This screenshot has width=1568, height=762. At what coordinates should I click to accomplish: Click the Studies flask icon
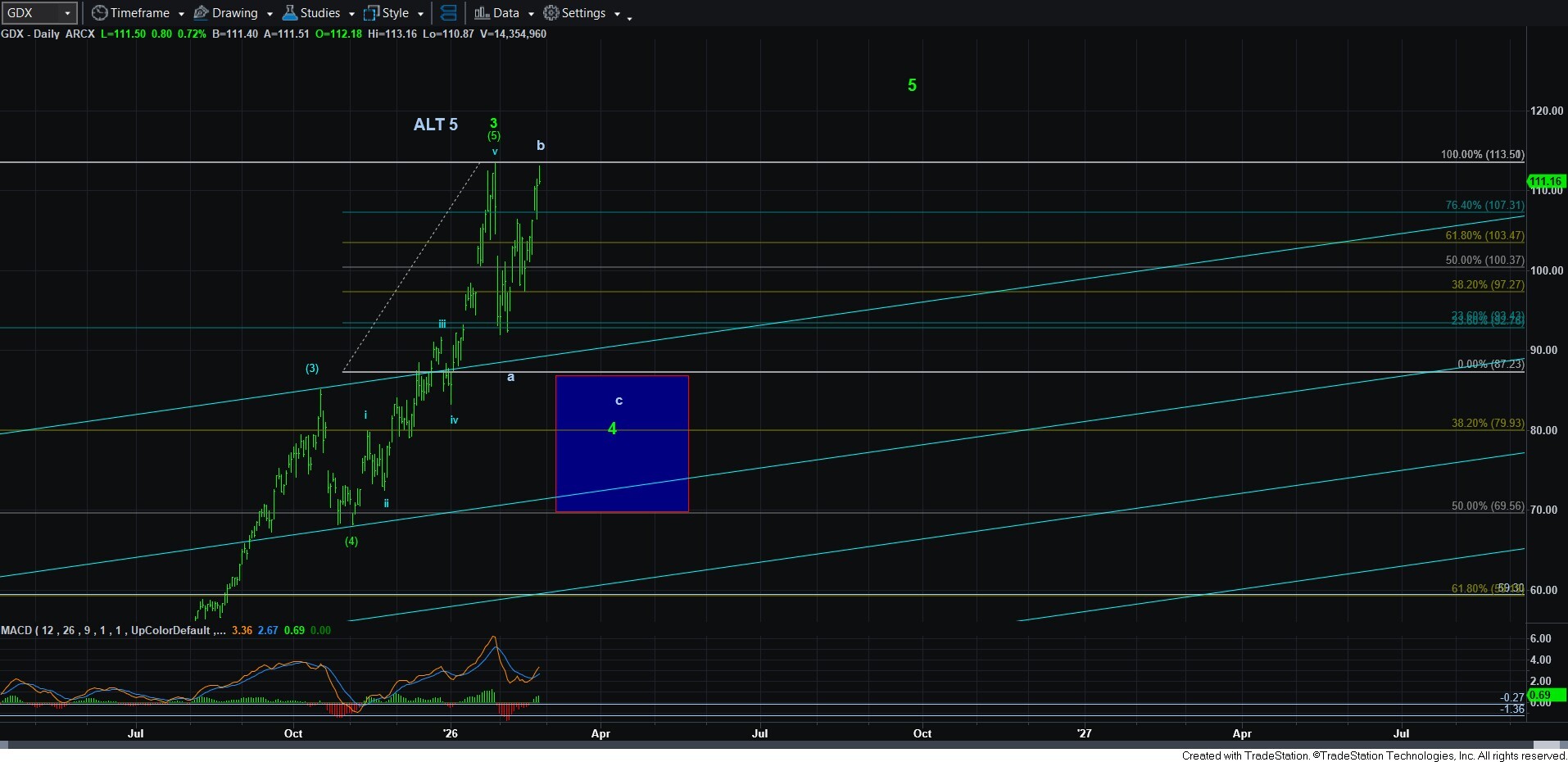click(289, 13)
